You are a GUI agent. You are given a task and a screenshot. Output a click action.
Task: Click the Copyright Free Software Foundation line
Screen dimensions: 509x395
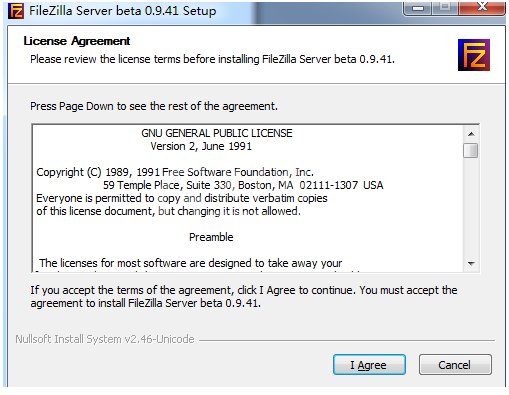(x=175, y=172)
